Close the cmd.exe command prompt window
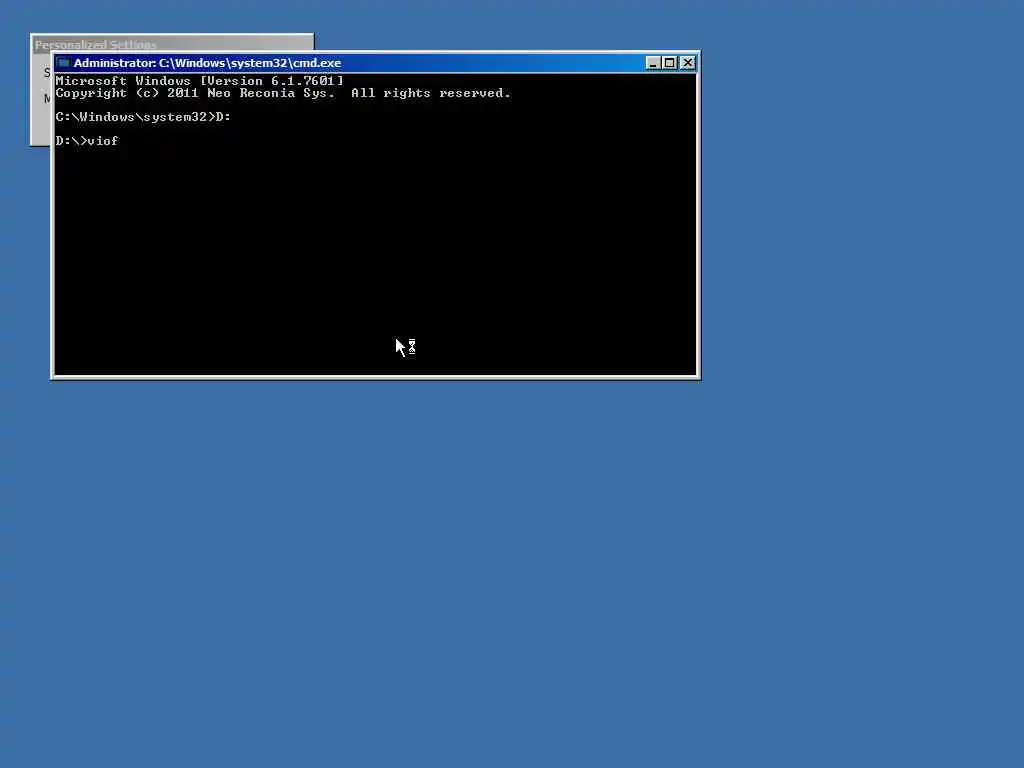1024x768 pixels. click(688, 63)
